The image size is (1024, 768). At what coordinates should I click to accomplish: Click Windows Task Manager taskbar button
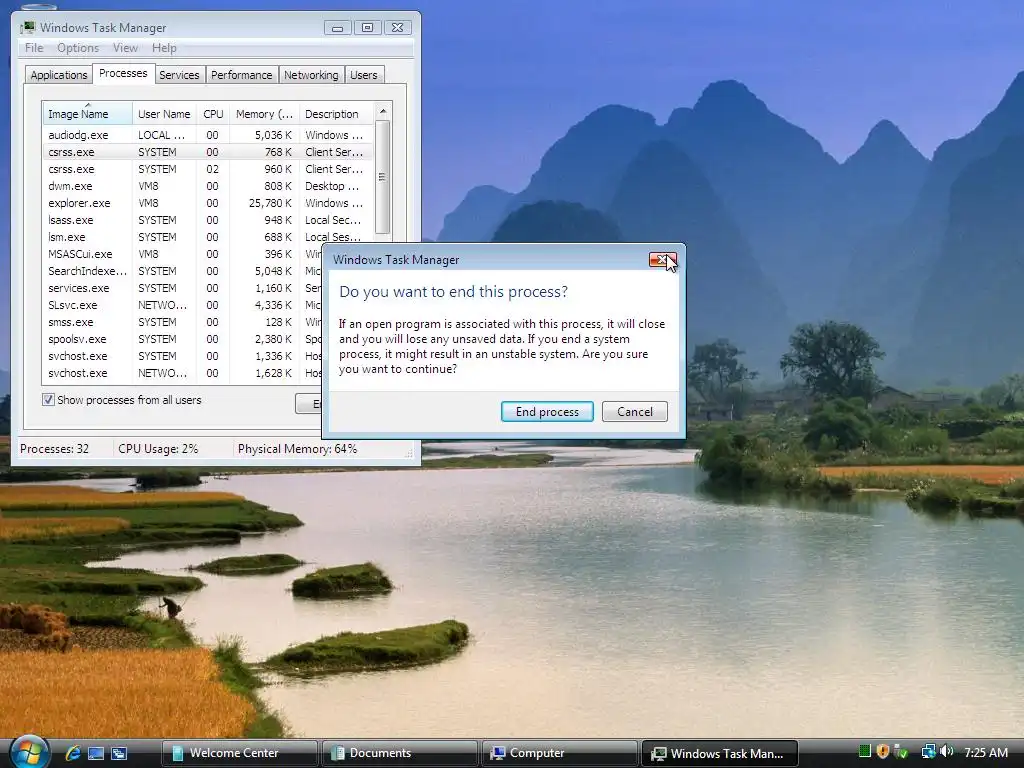[x=719, y=753]
